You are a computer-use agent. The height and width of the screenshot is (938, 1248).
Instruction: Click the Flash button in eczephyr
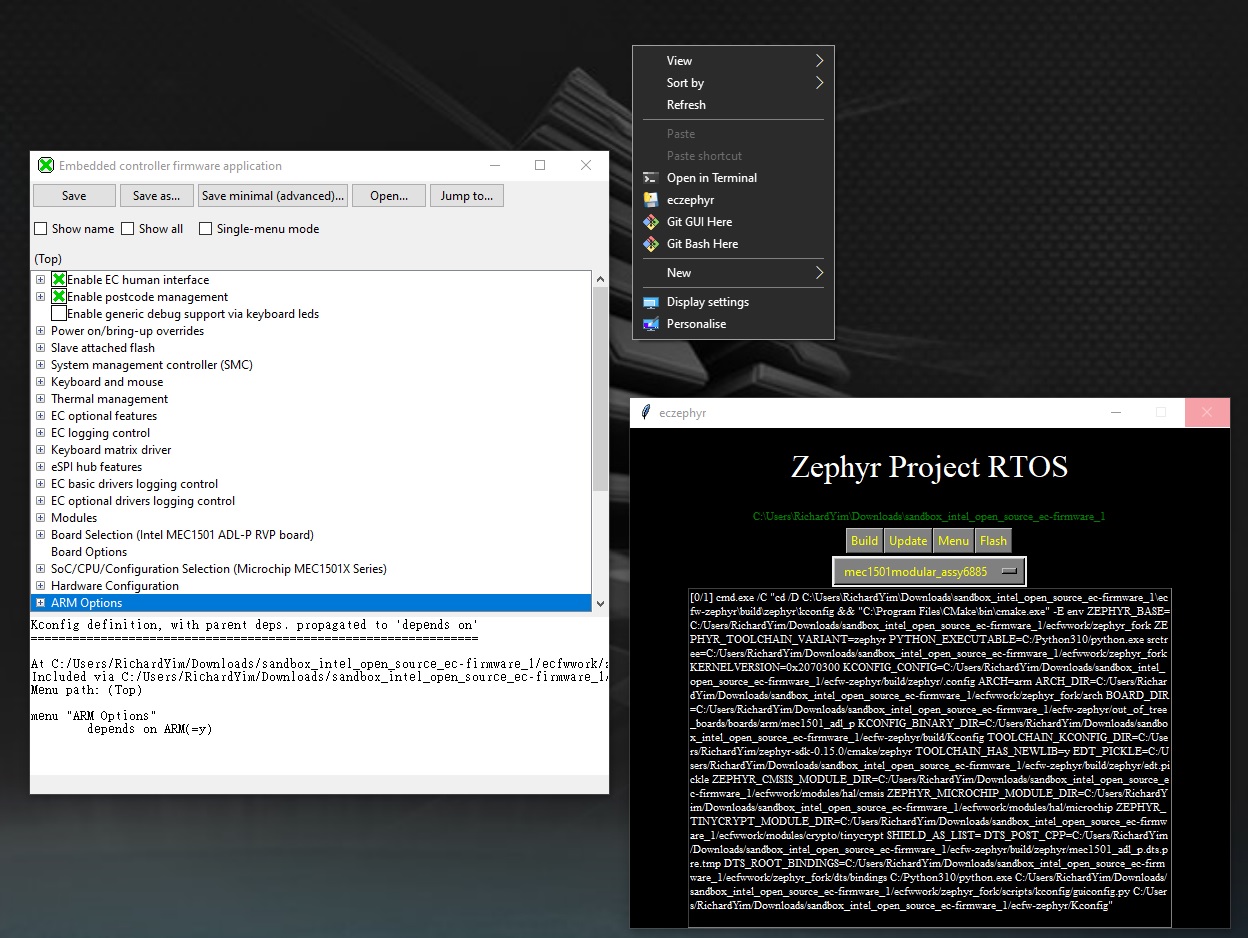click(x=993, y=540)
